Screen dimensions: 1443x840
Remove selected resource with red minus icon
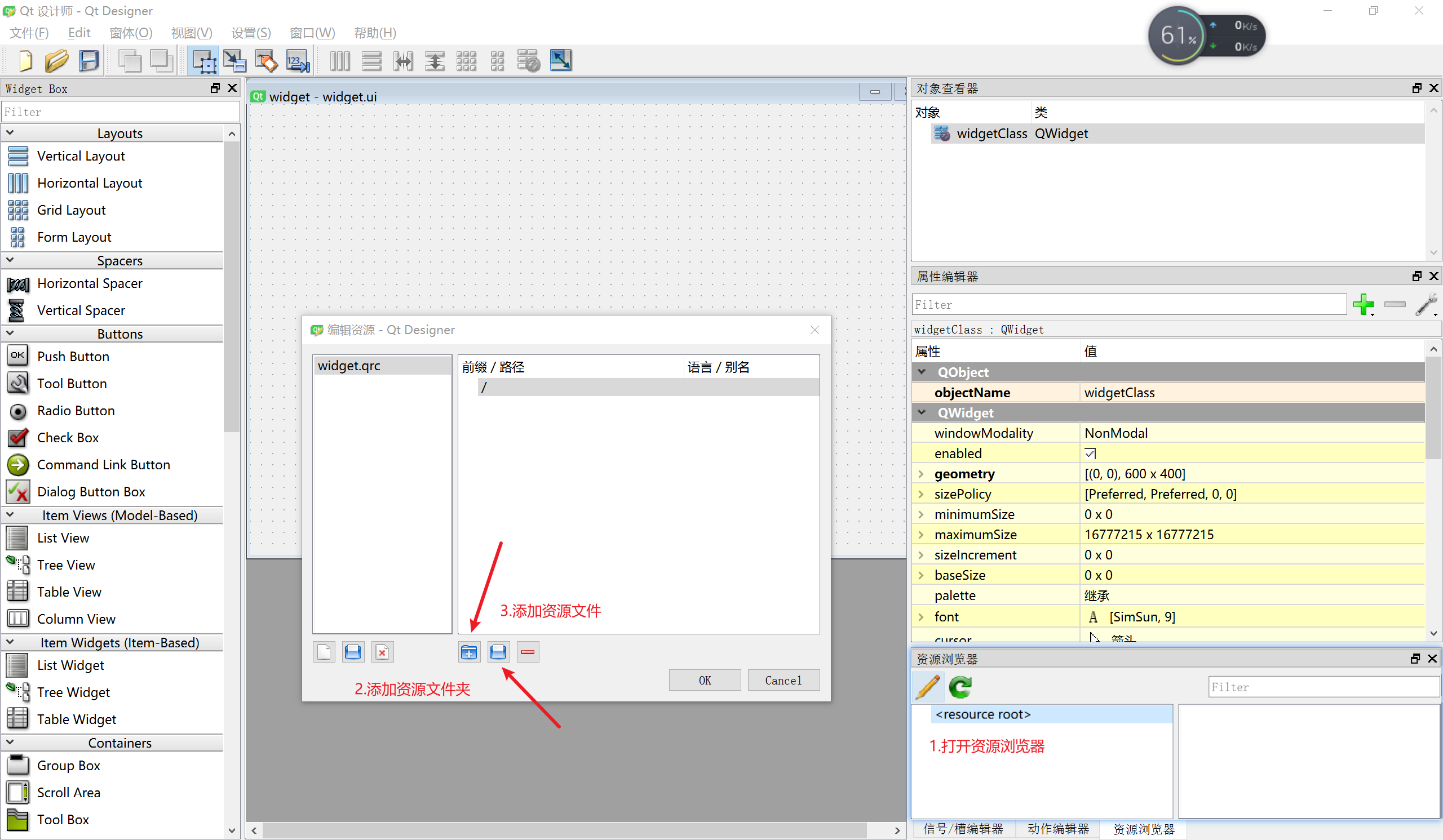pyautogui.click(x=528, y=652)
